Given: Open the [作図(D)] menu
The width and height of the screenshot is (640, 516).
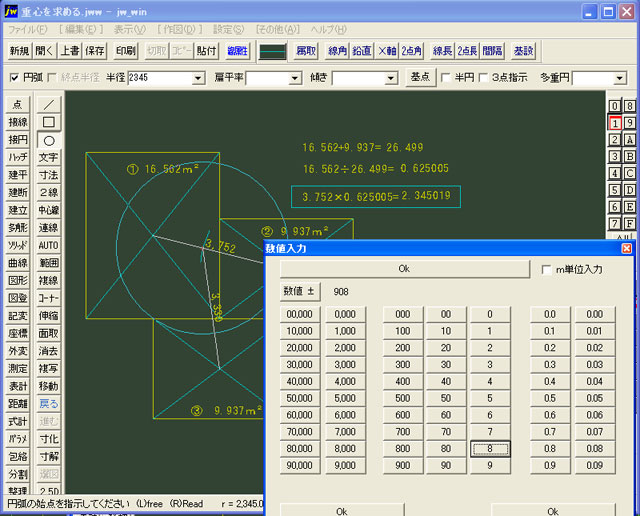Looking at the screenshot, I should coord(180,29).
